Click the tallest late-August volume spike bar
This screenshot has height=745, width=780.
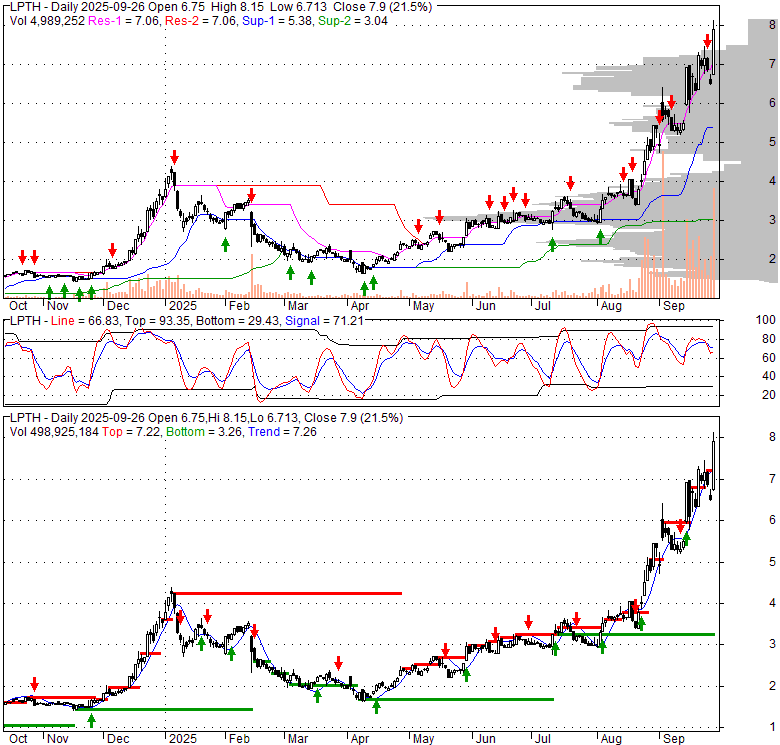(x=663, y=225)
